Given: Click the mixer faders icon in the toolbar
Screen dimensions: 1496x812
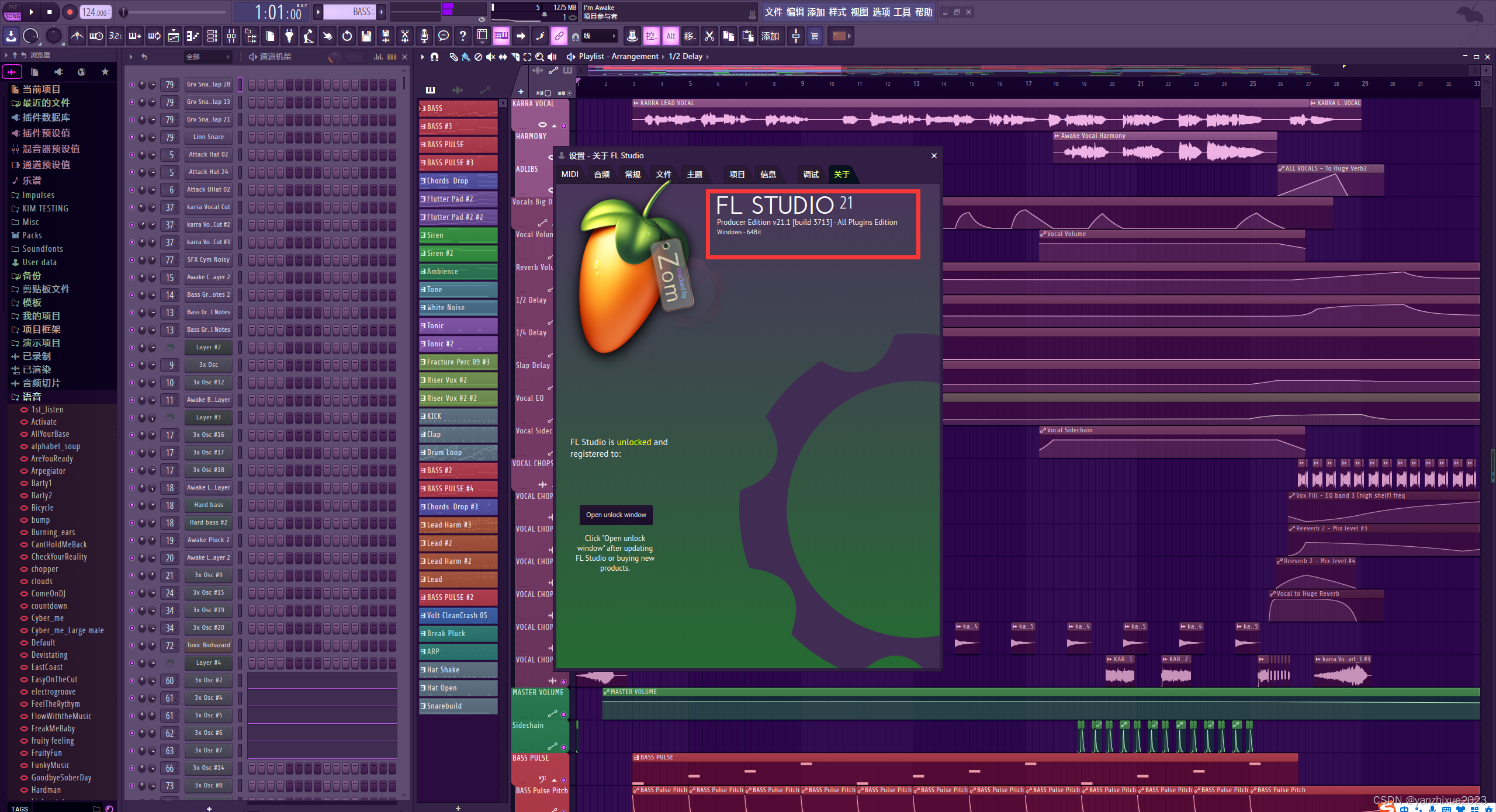Looking at the screenshot, I should pyautogui.click(x=231, y=36).
